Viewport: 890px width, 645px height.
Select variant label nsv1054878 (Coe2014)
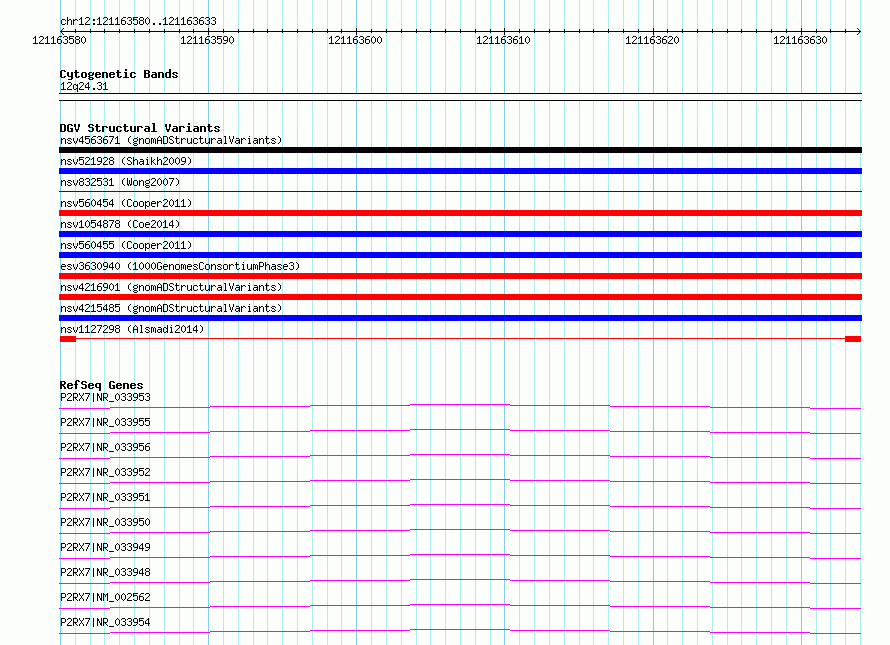[120, 224]
